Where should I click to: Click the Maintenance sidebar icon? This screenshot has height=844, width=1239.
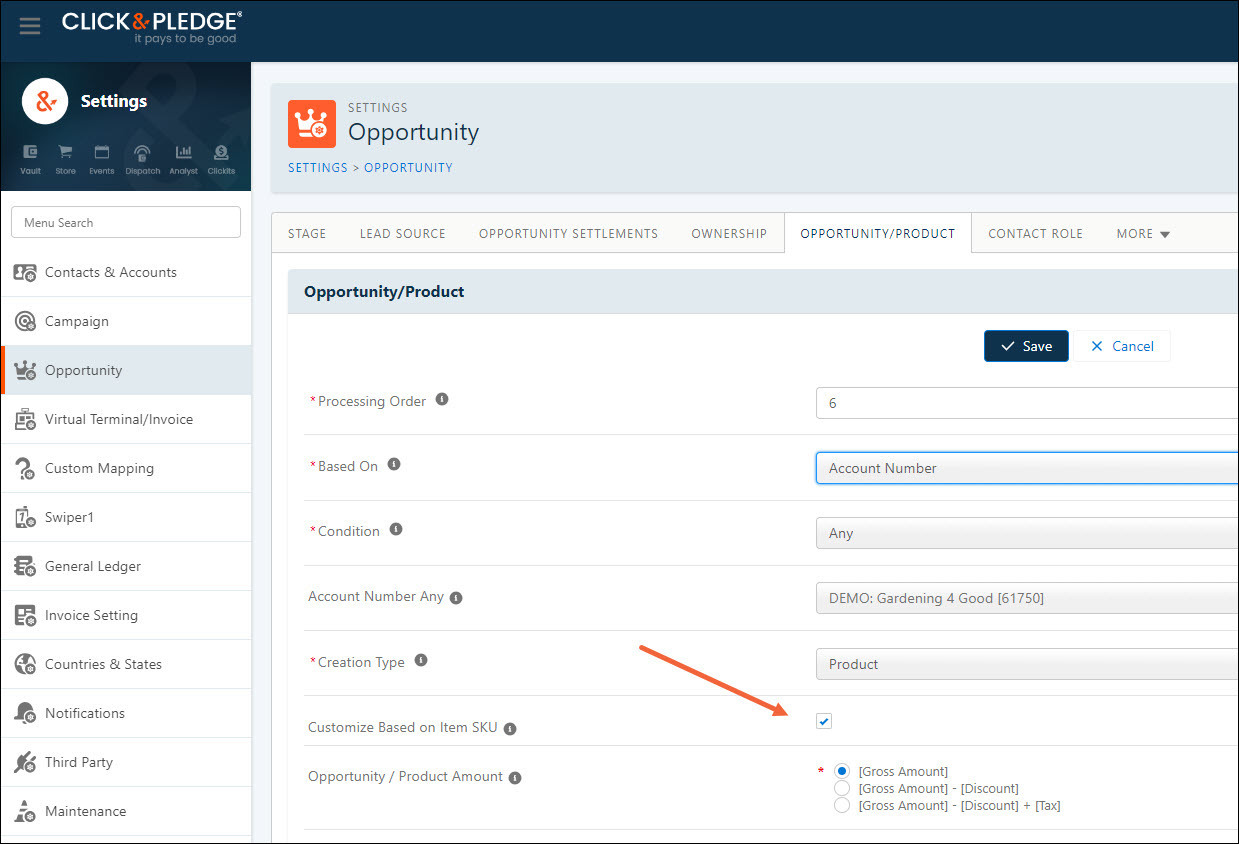(26, 811)
